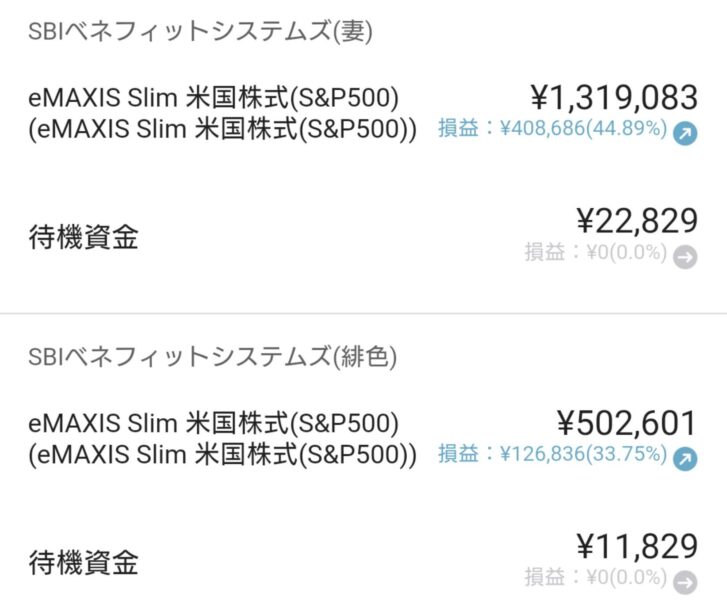Tap the parenthesized eMAXIS Slim subtitle in the 妻 account

coord(222,129)
